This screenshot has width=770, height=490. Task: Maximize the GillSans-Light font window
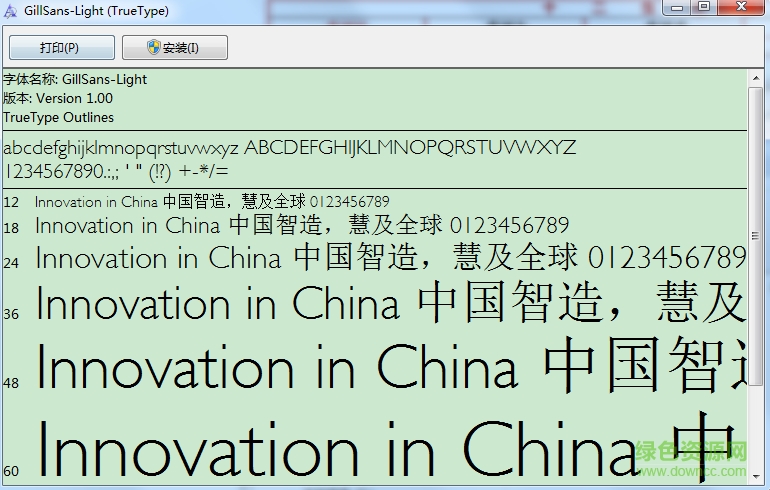pos(704,7)
